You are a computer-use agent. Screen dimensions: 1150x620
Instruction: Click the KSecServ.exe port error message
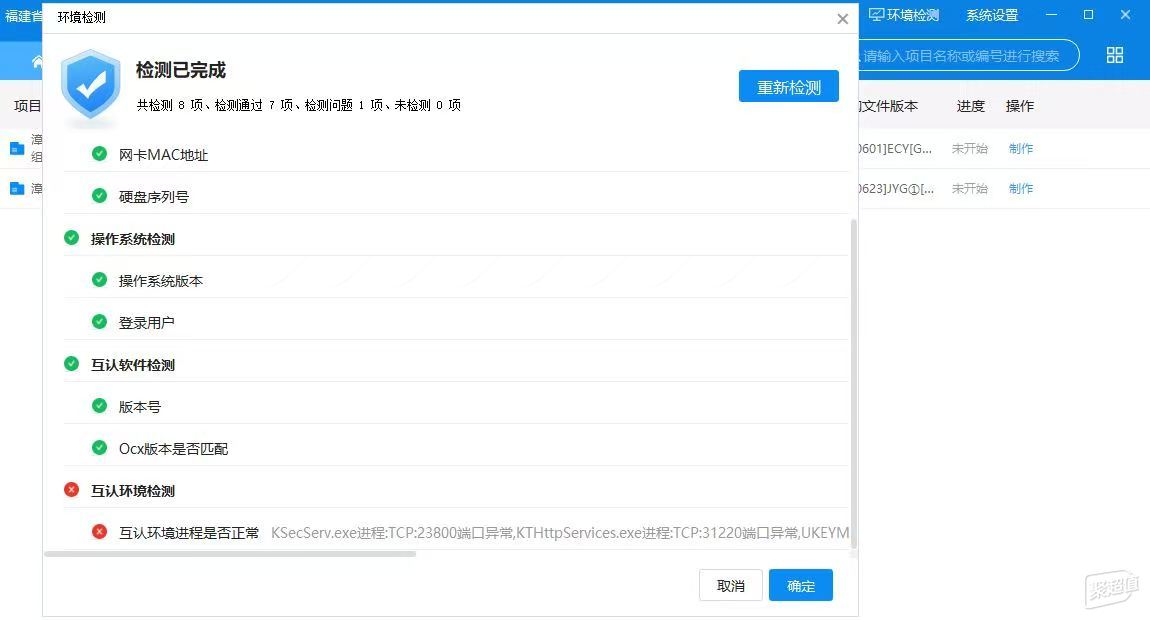(x=560, y=533)
